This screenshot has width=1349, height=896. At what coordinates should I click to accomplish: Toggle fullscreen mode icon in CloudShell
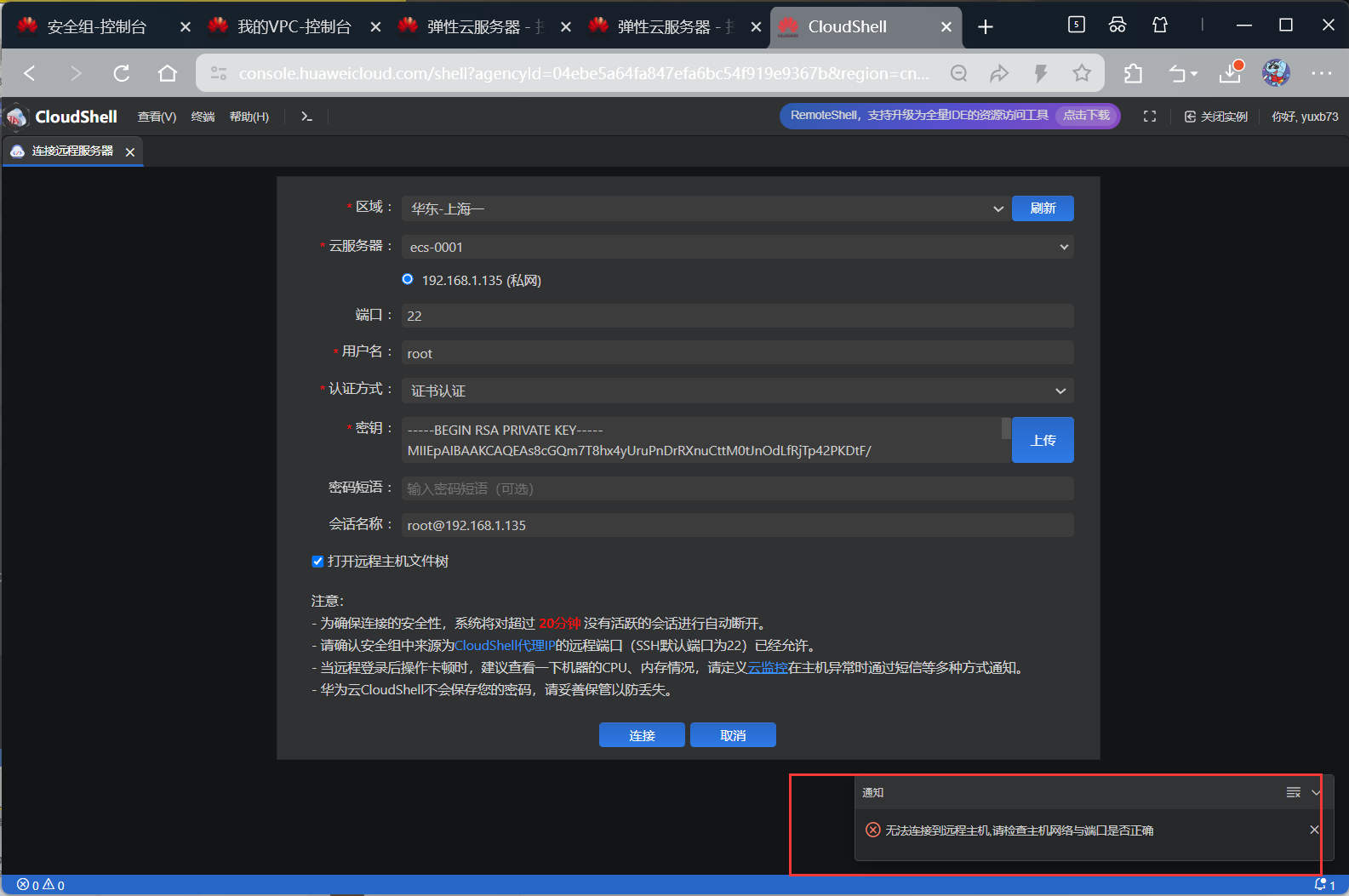(1150, 117)
